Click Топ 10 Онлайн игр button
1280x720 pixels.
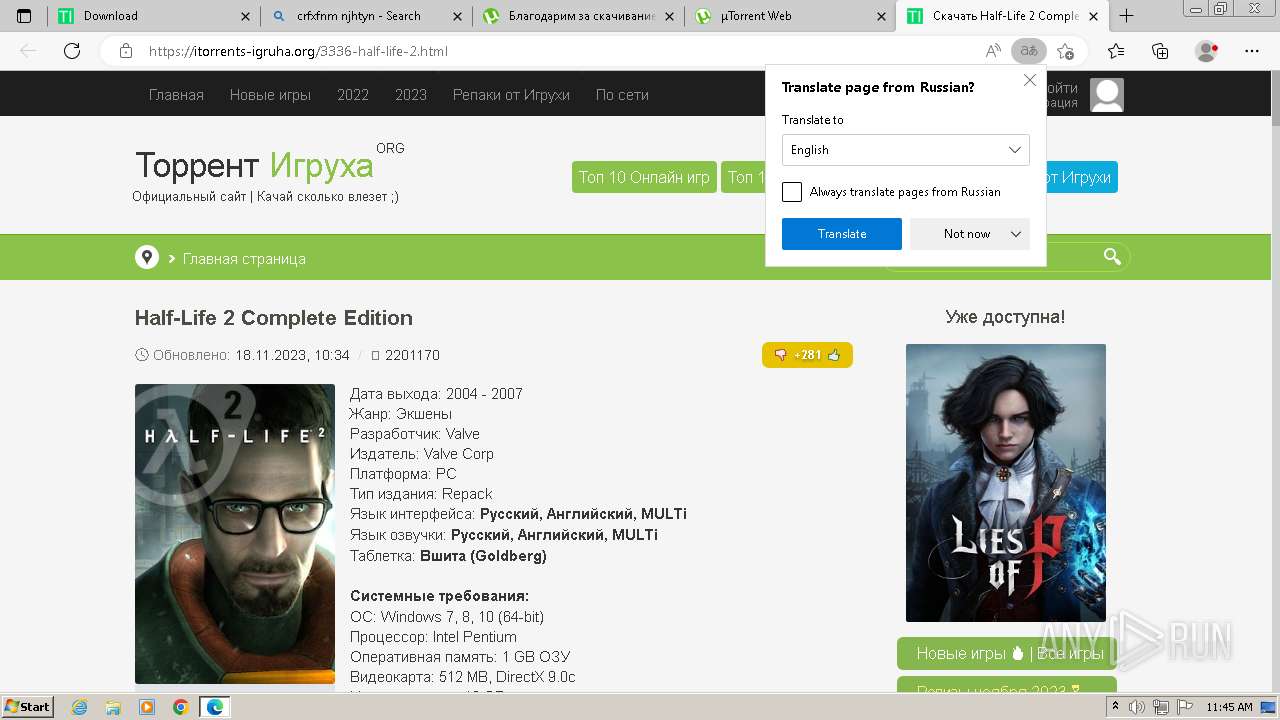(644, 177)
